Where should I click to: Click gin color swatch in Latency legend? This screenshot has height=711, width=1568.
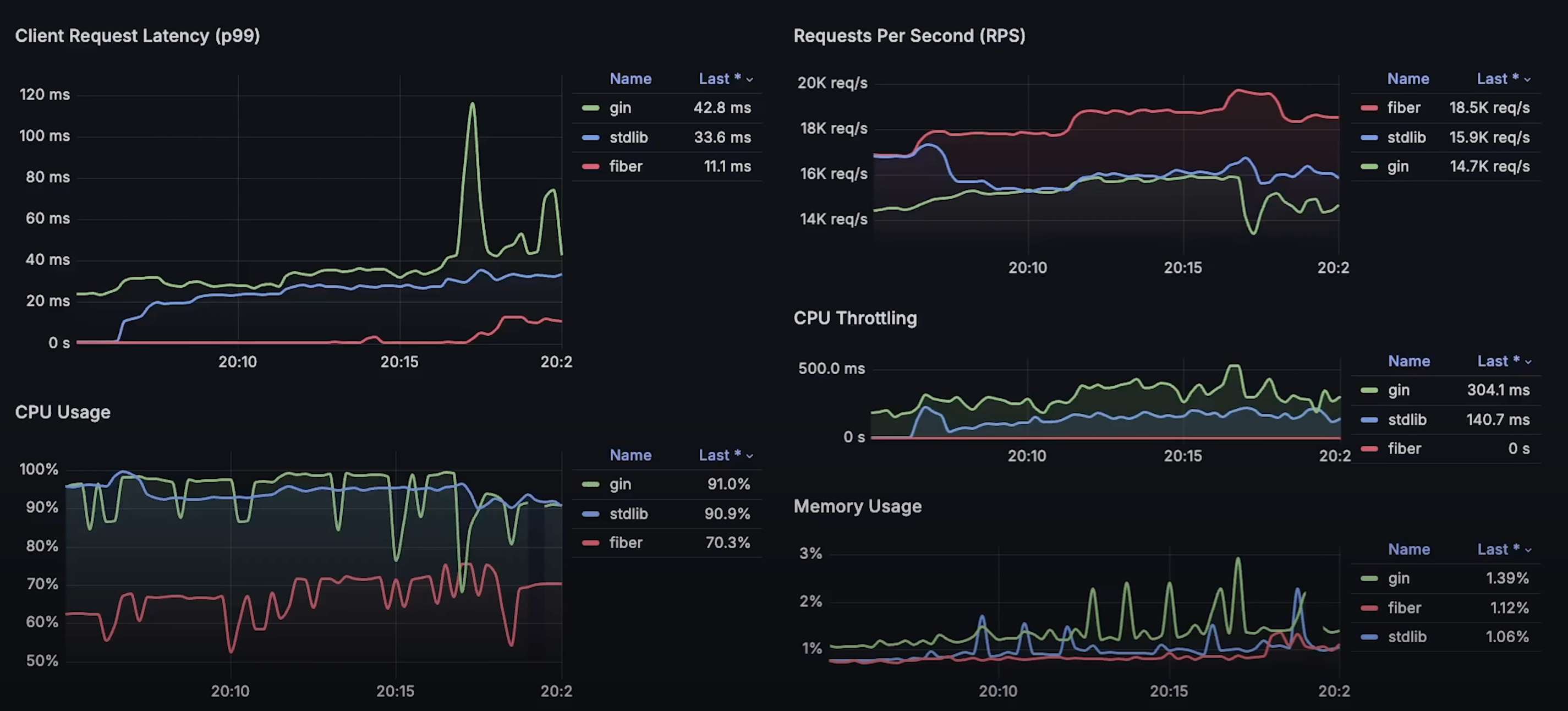click(x=590, y=108)
